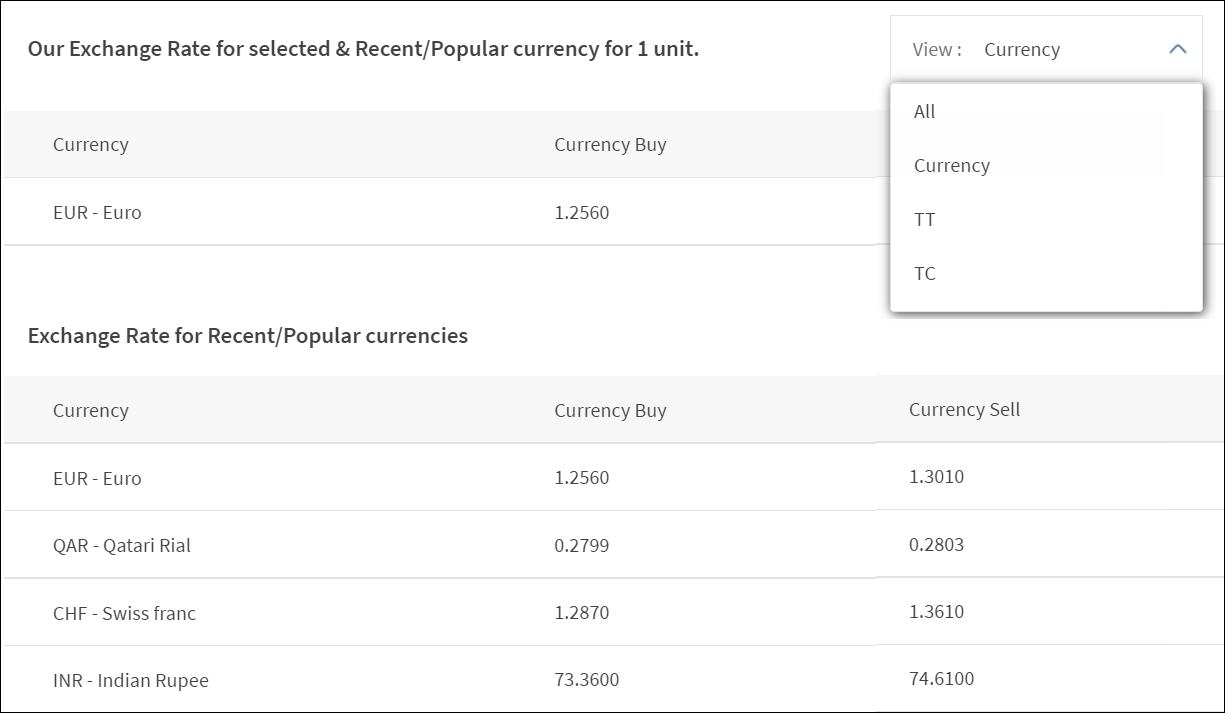1225x713 pixels.
Task: Click Qatari Rial buy rate 0.2799
Action: pos(581,546)
